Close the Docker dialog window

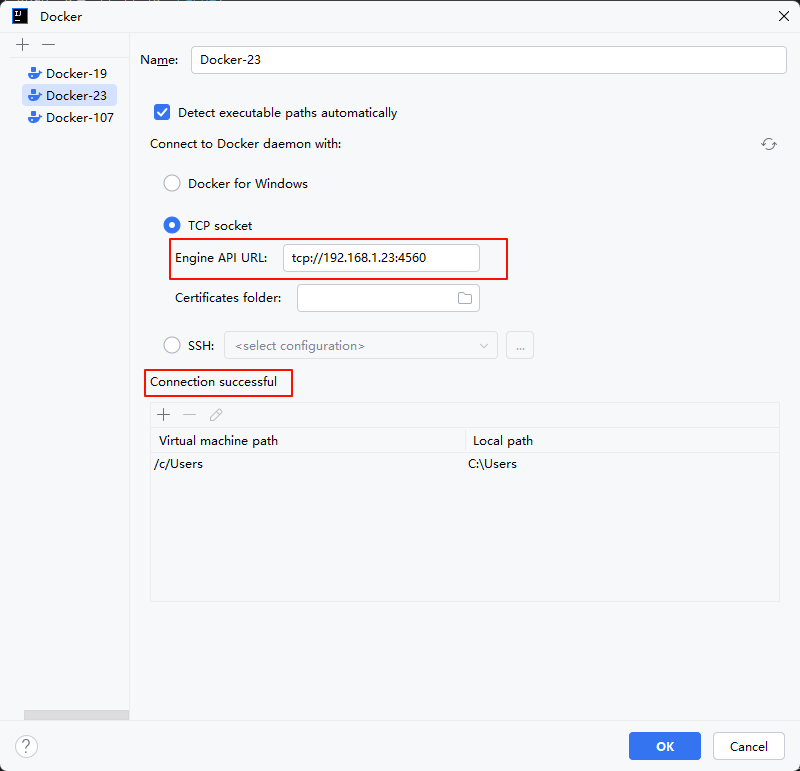pyautogui.click(x=784, y=16)
